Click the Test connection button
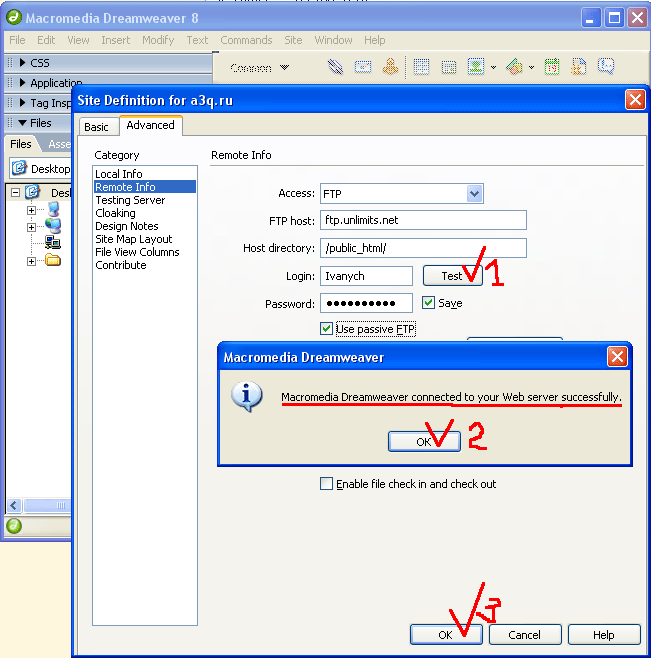 tap(452, 276)
